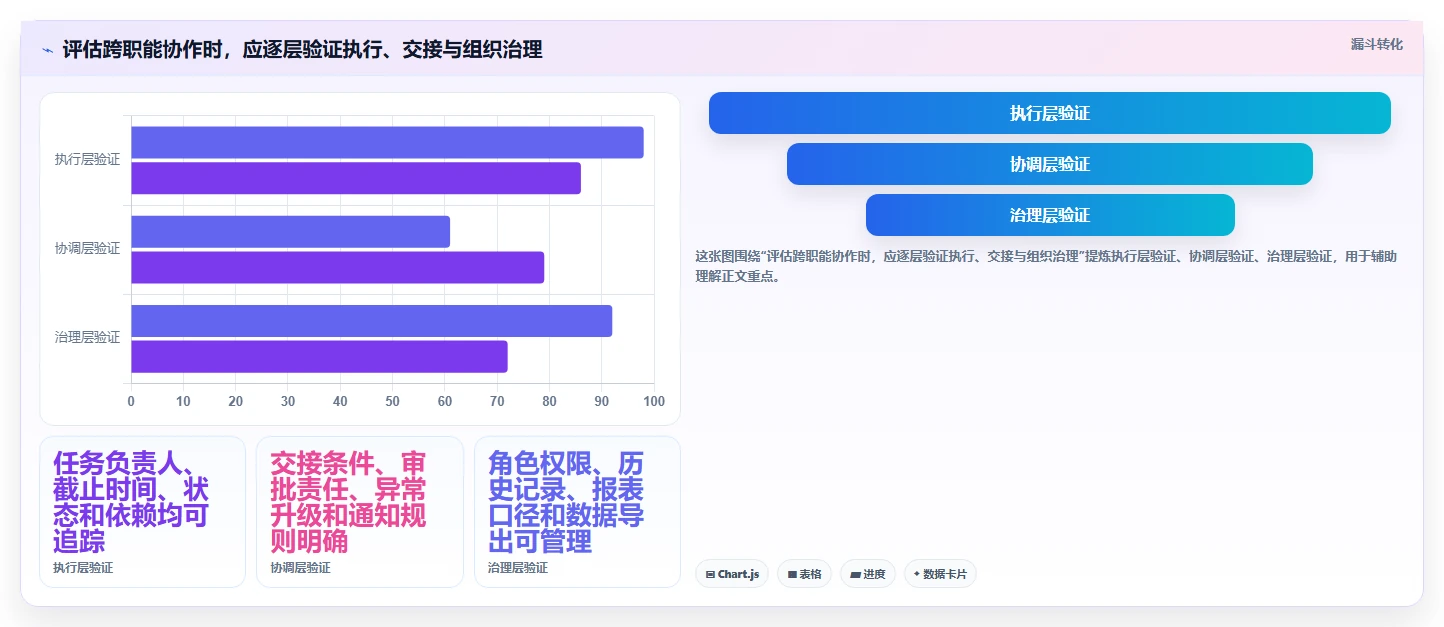Image resolution: width=1444 pixels, height=627 pixels.
Task: Click the x-axis tick value 50
Action: point(392,401)
